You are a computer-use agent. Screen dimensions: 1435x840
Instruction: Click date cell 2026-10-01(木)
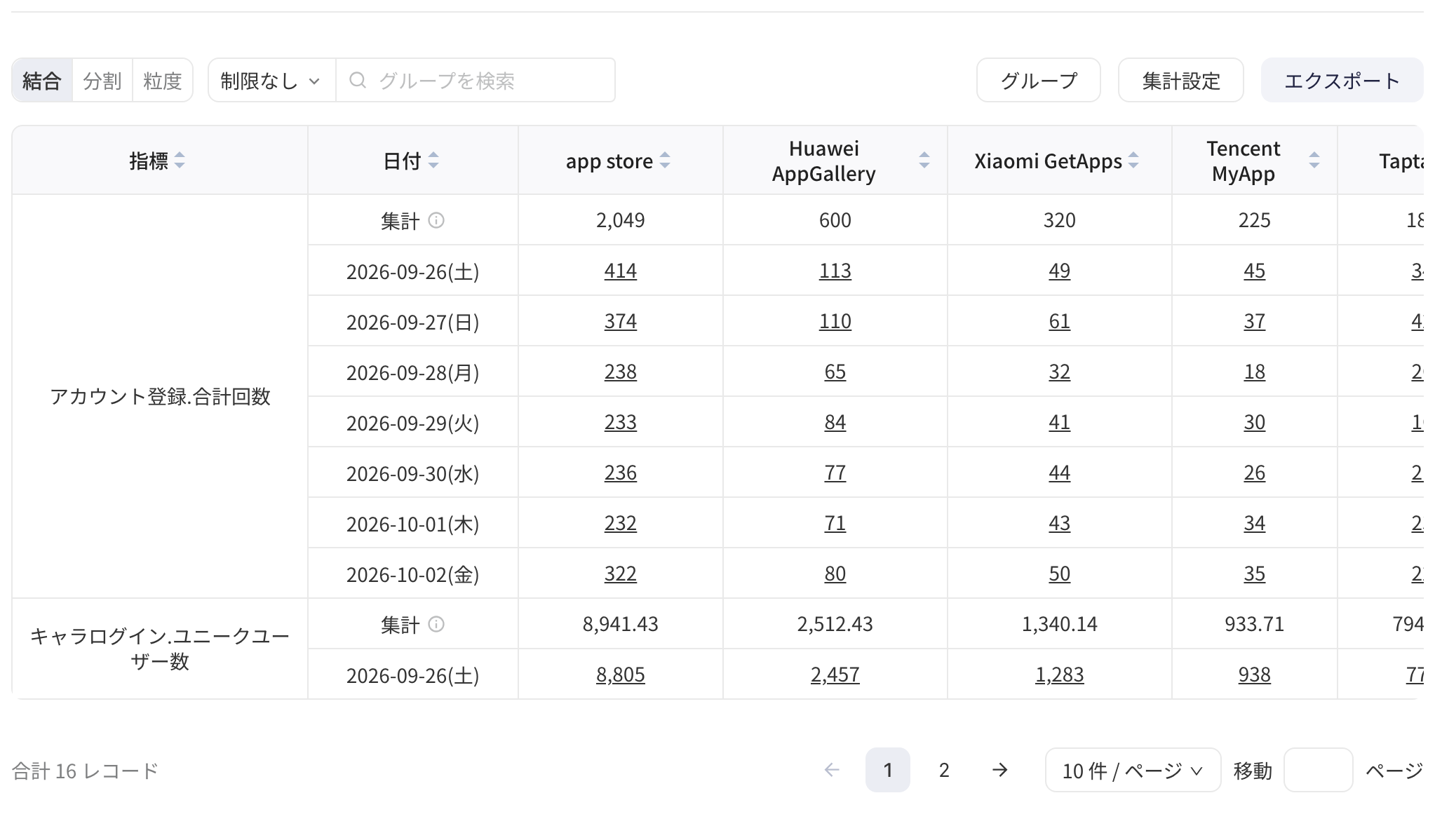coord(413,523)
